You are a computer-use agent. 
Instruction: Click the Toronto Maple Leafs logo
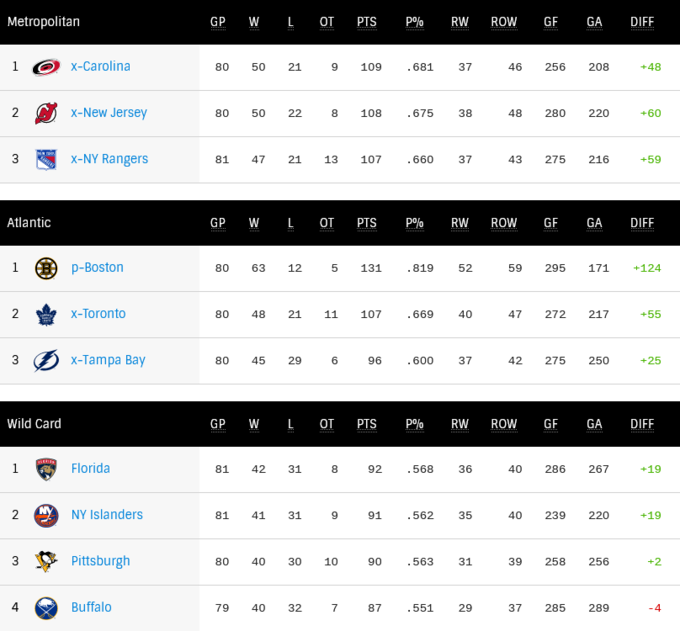coord(46,314)
